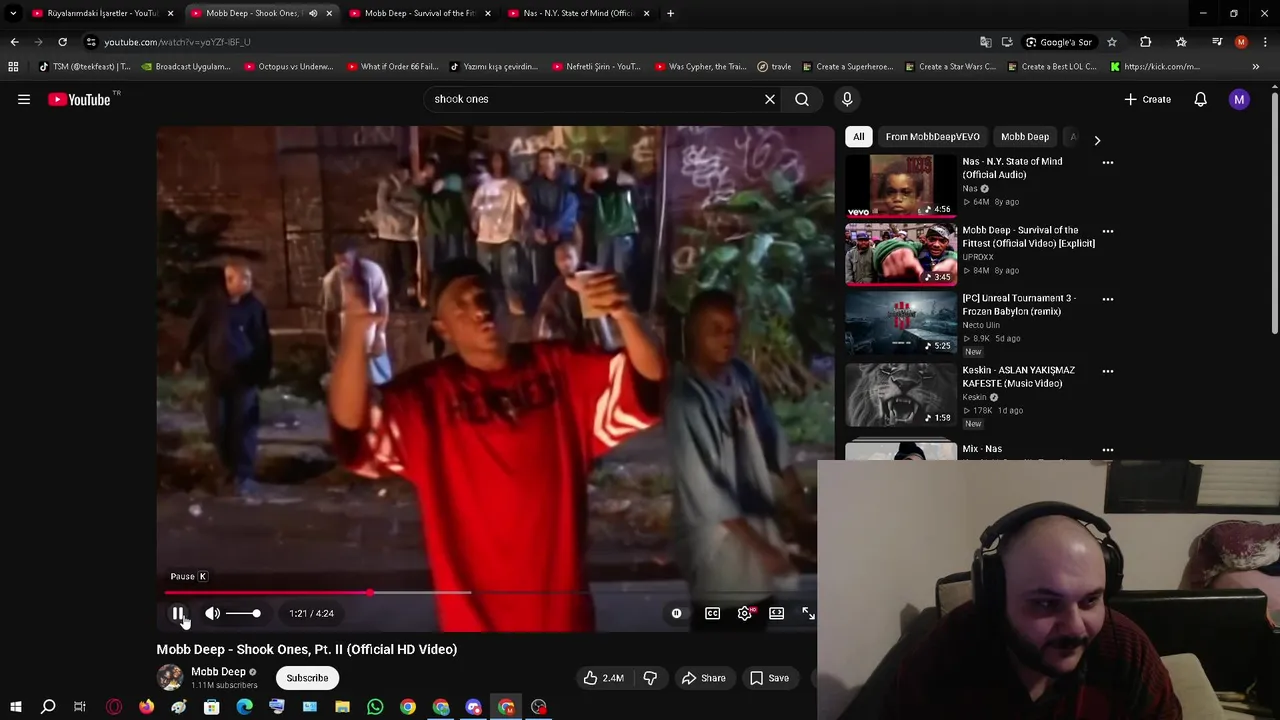Adjust the player volume slider
Viewport: 1280px width, 720px height.
tap(243, 613)
